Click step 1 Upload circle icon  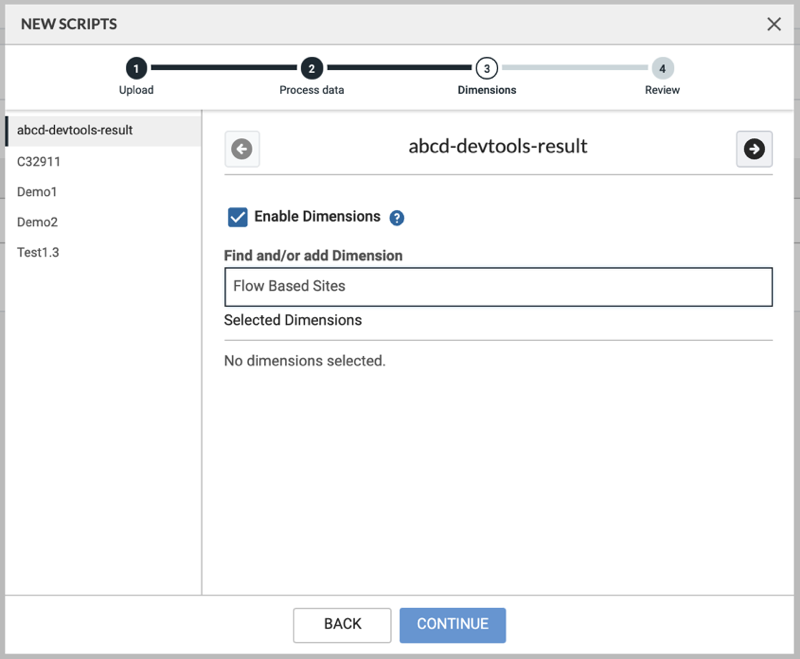(x=136, y=68)
